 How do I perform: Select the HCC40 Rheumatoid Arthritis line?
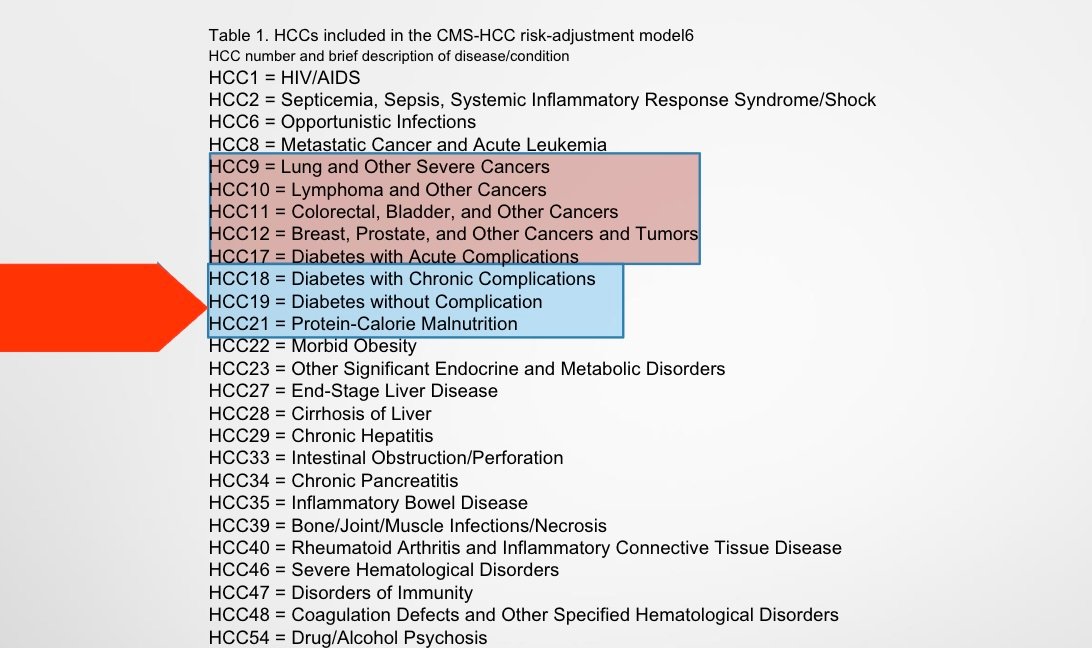[525, 548]
